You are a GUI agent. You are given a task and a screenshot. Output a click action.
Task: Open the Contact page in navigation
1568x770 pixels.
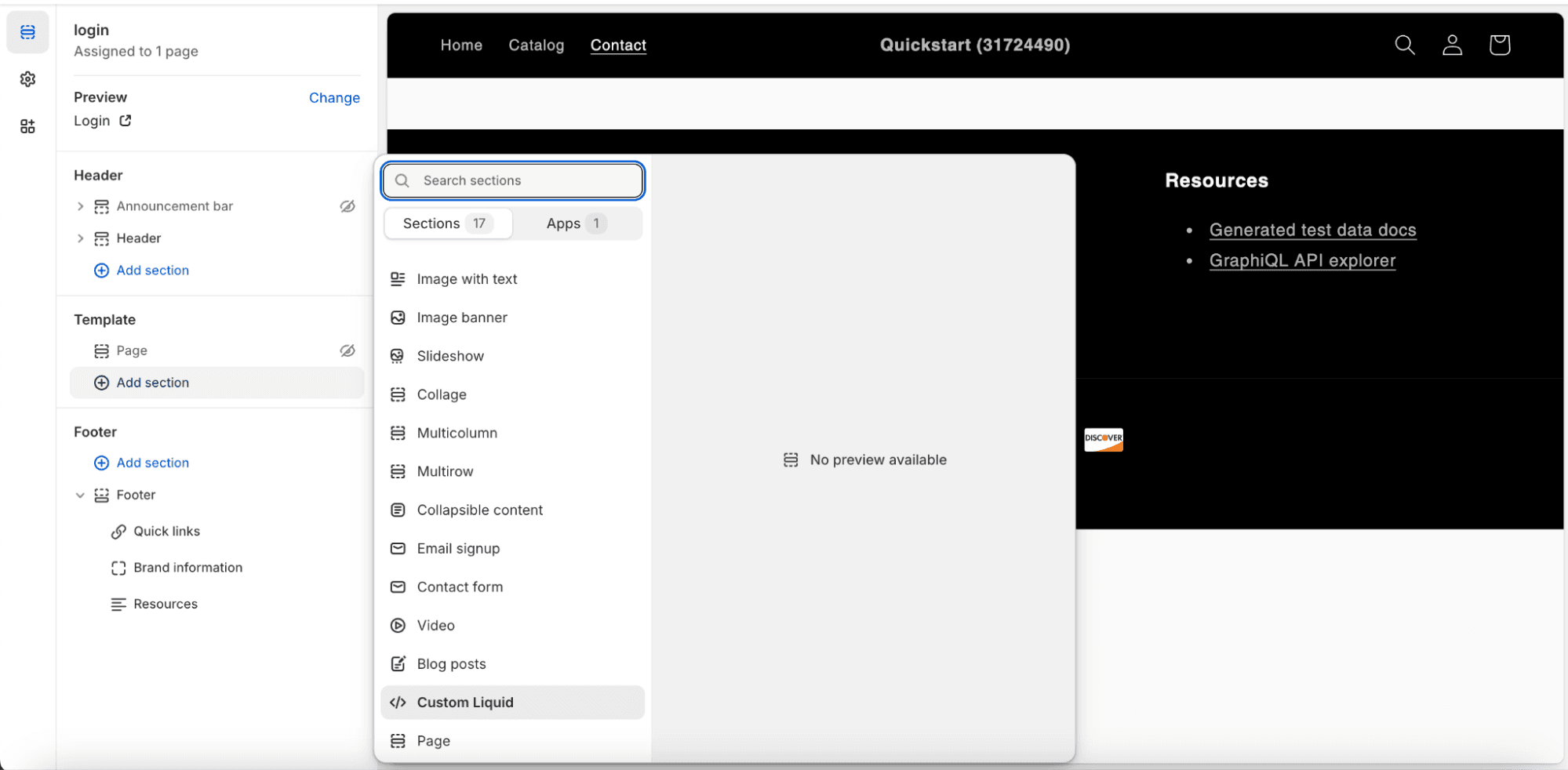click(618, 45)
